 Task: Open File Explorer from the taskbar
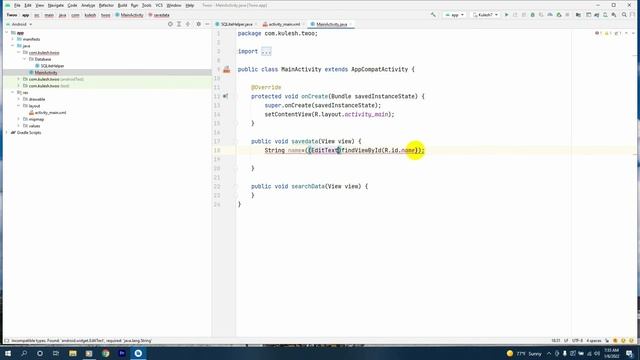(73, 353)
